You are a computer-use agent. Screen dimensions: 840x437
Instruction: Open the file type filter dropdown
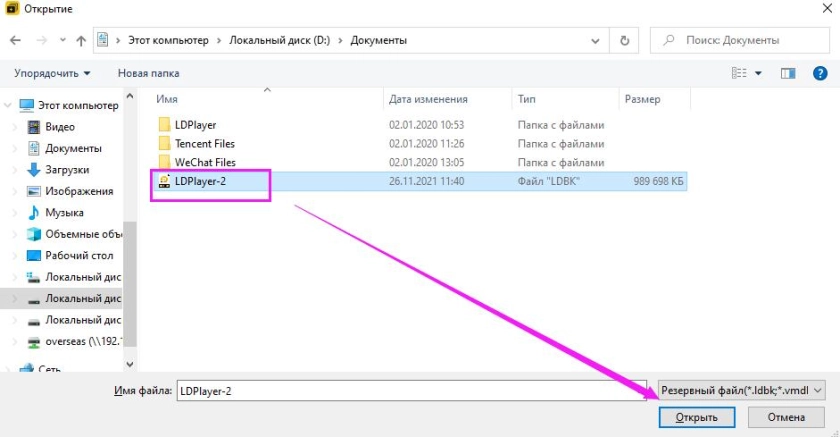pos(742,390)
